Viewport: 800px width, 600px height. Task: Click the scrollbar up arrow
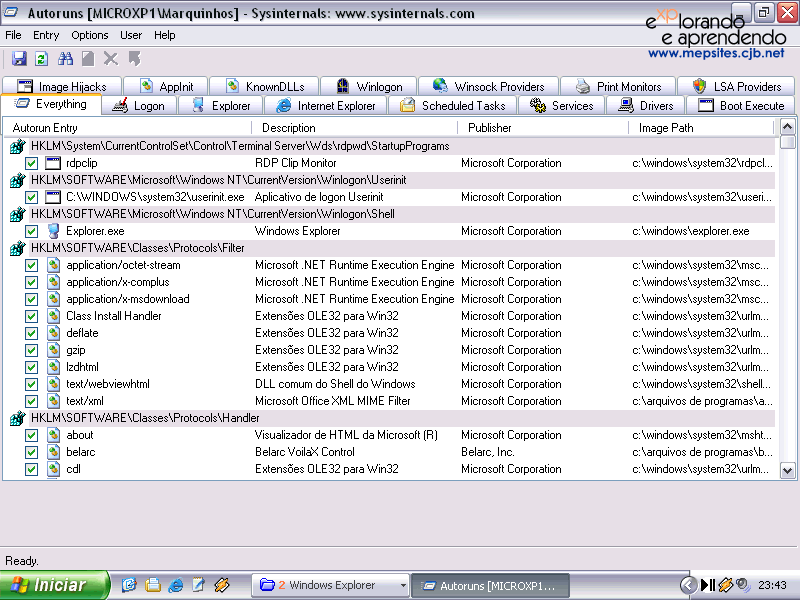pyautogui.click(x=787, y=127)
